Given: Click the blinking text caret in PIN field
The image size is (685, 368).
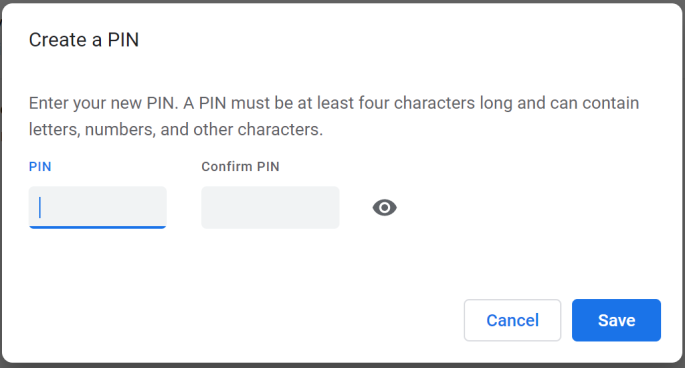Looking at the screenshot, I should tap(40, 208).
